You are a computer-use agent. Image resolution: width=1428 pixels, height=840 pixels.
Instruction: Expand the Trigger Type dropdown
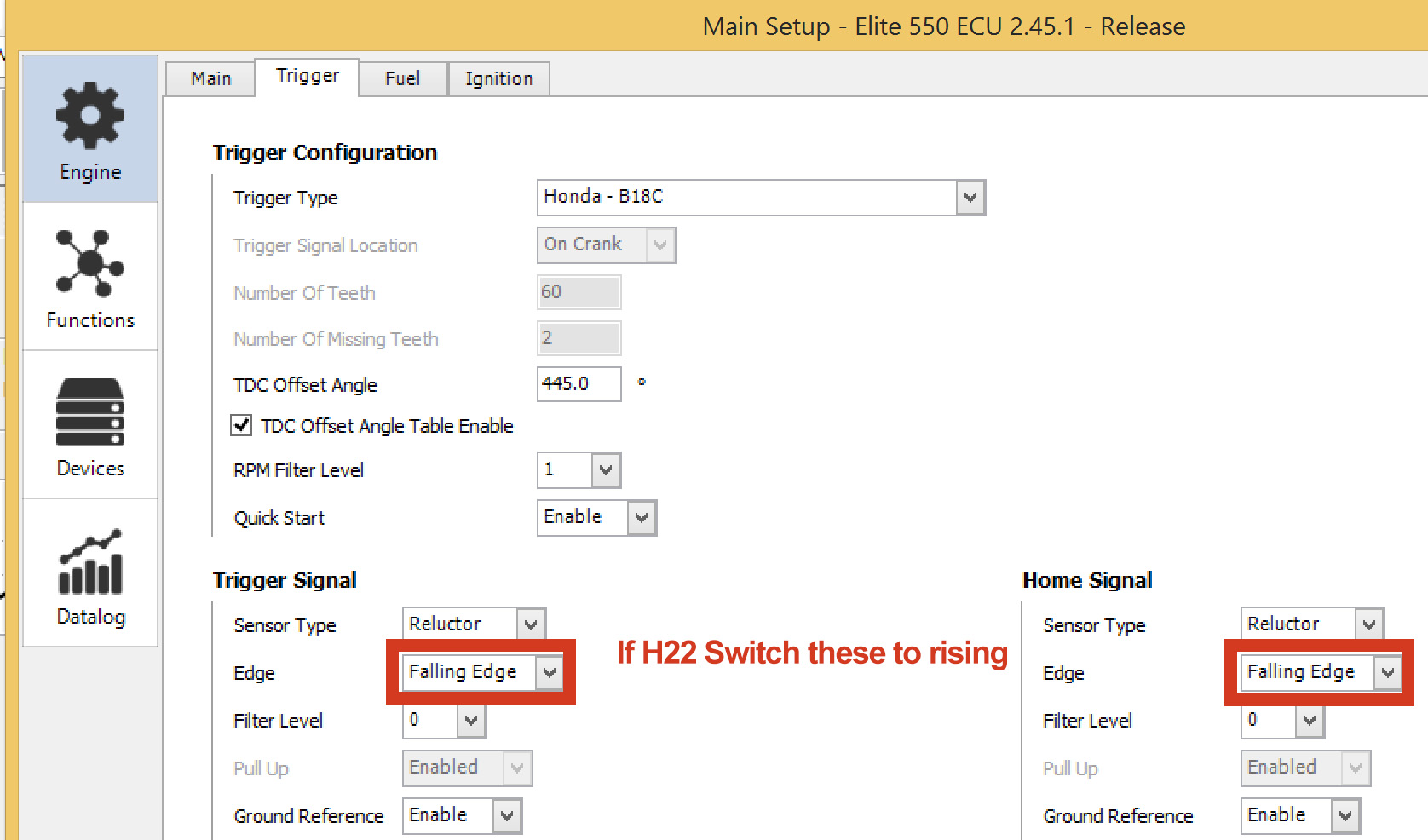[x=970, y=198]
